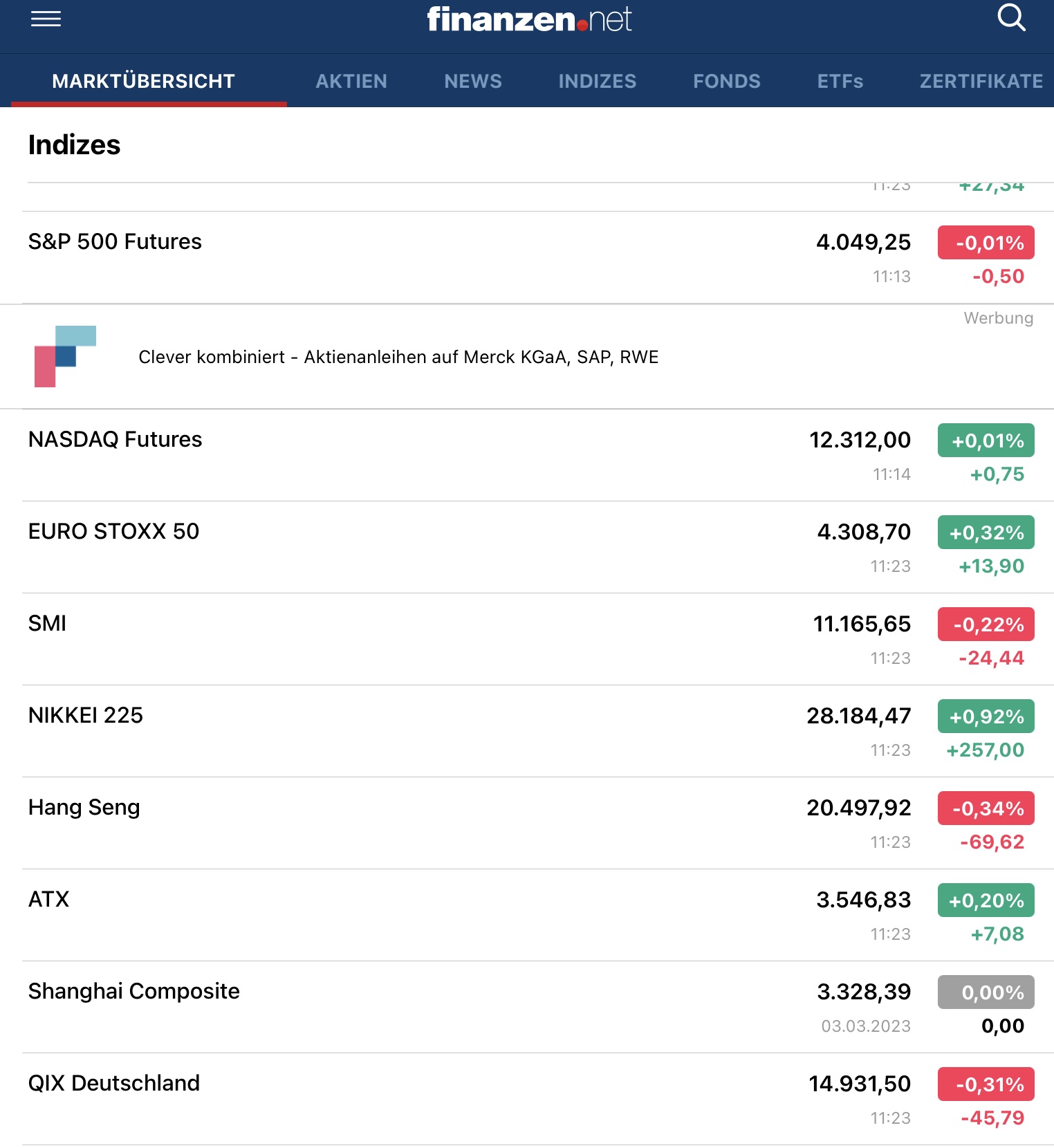Select the change value +257,00

point(985,750)
